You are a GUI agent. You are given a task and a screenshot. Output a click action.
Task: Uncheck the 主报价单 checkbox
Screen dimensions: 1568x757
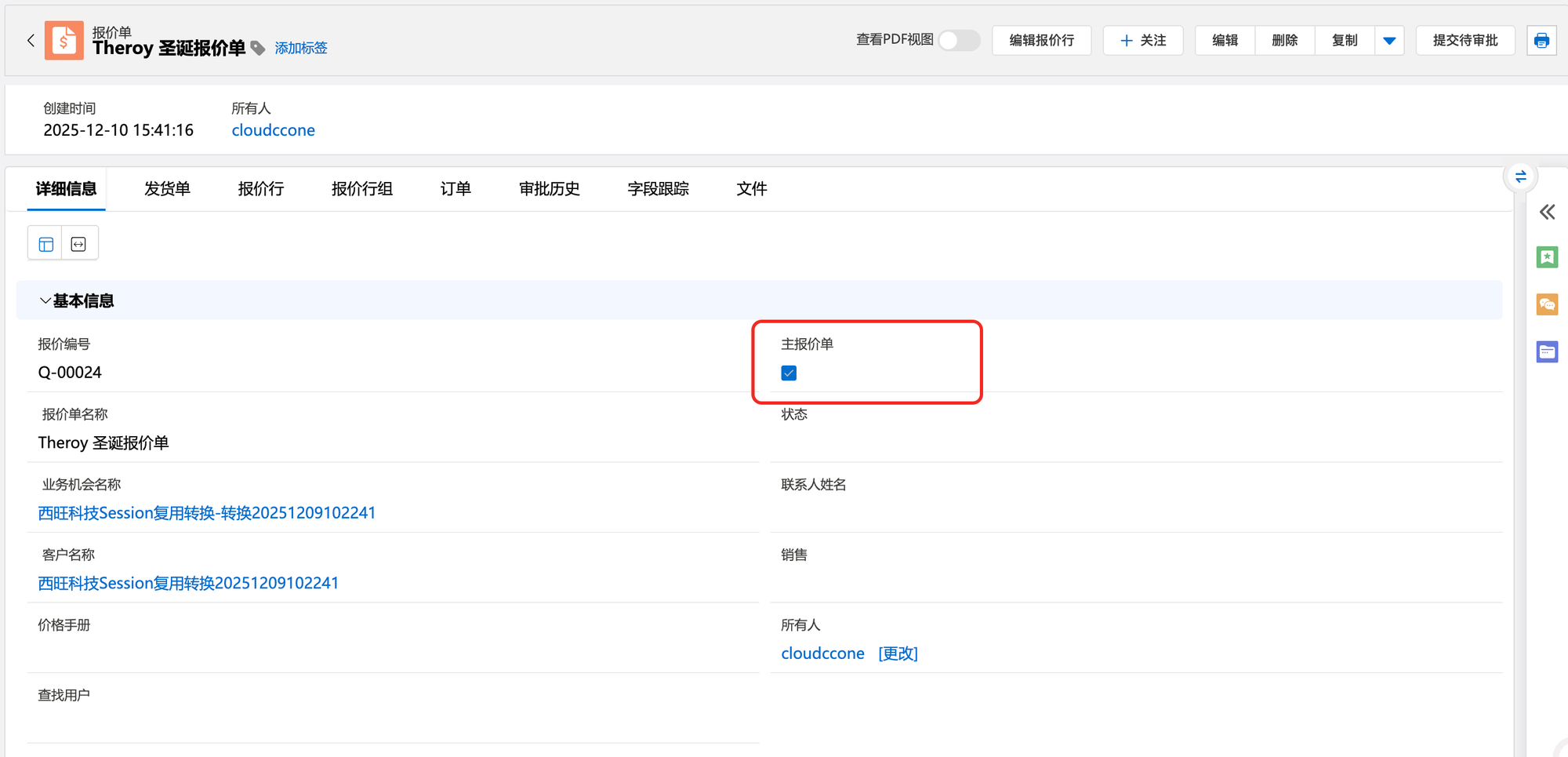pos(789,373)
